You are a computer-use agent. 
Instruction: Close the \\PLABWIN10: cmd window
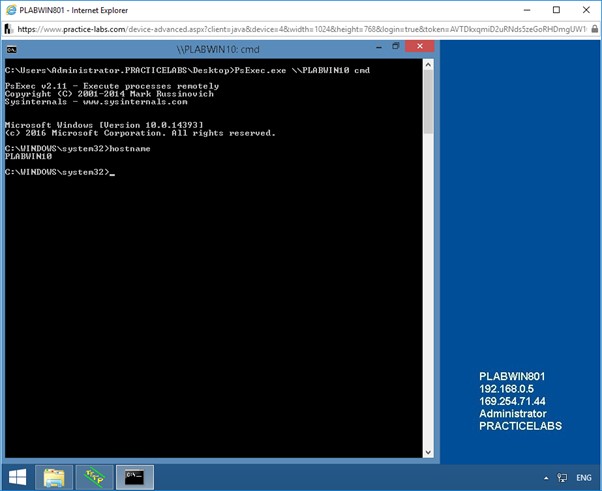[x=420, y=46]
